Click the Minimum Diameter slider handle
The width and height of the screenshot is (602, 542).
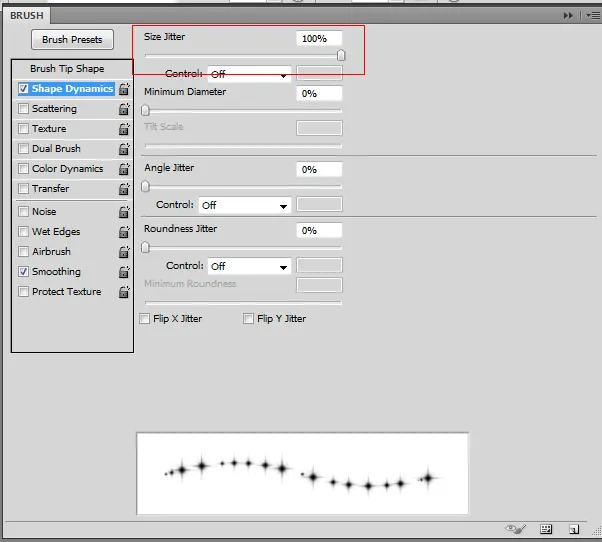[145, 111]
